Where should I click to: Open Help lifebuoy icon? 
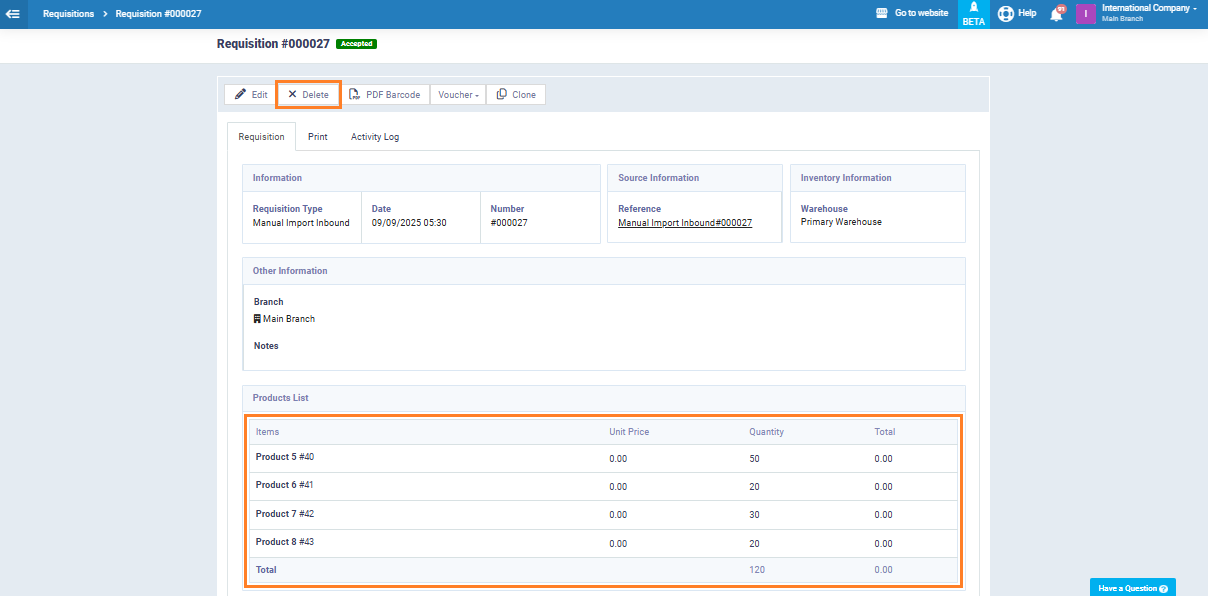click(x=1006, y=14)
